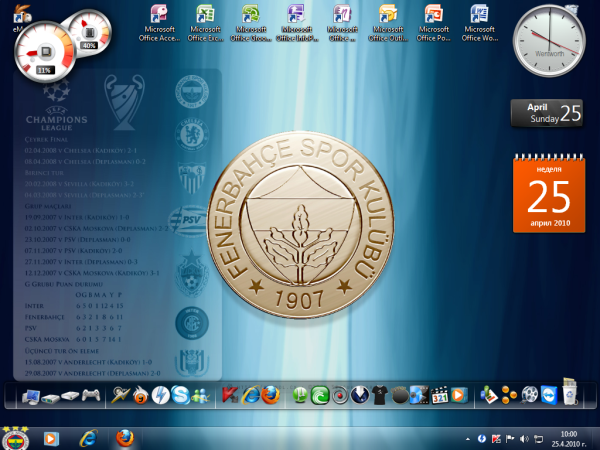This screenshot has width=600, height=450.
Task: Open the purple Microsoft Office shortcut next to InfoPath
Action: 342,23
